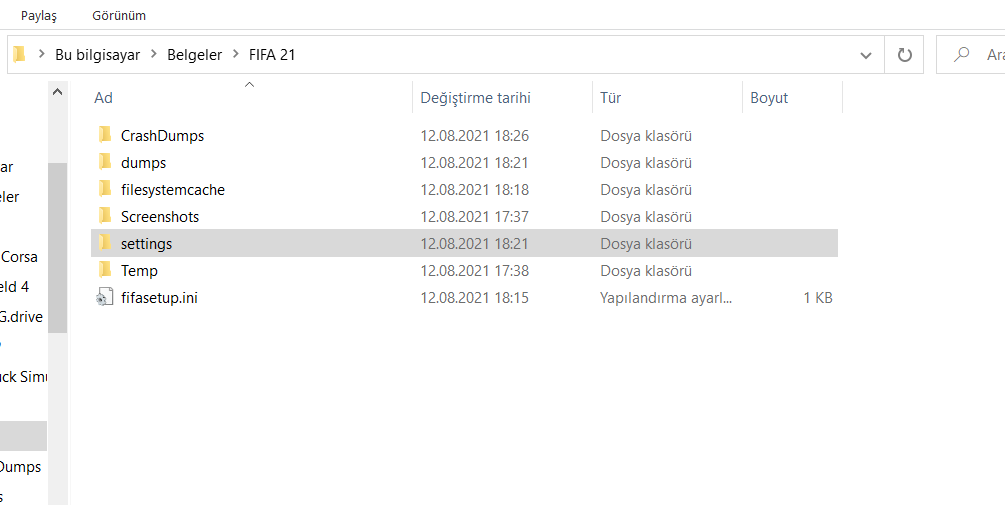Expand chevron between Belgeler and FIFA 21

click(x=236, y=54)
